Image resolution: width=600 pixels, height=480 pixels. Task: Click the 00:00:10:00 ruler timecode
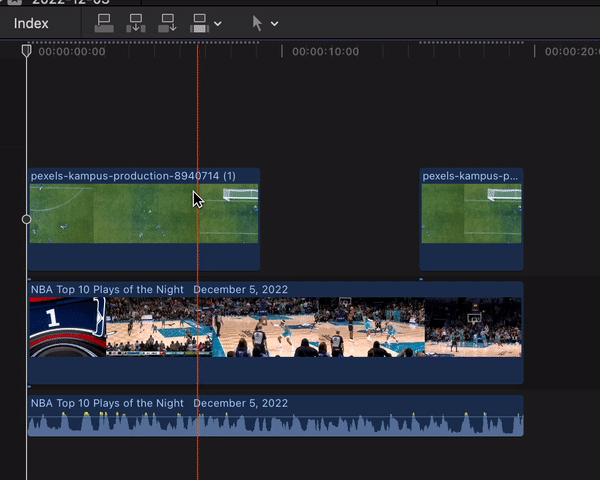tap(326, 52)
